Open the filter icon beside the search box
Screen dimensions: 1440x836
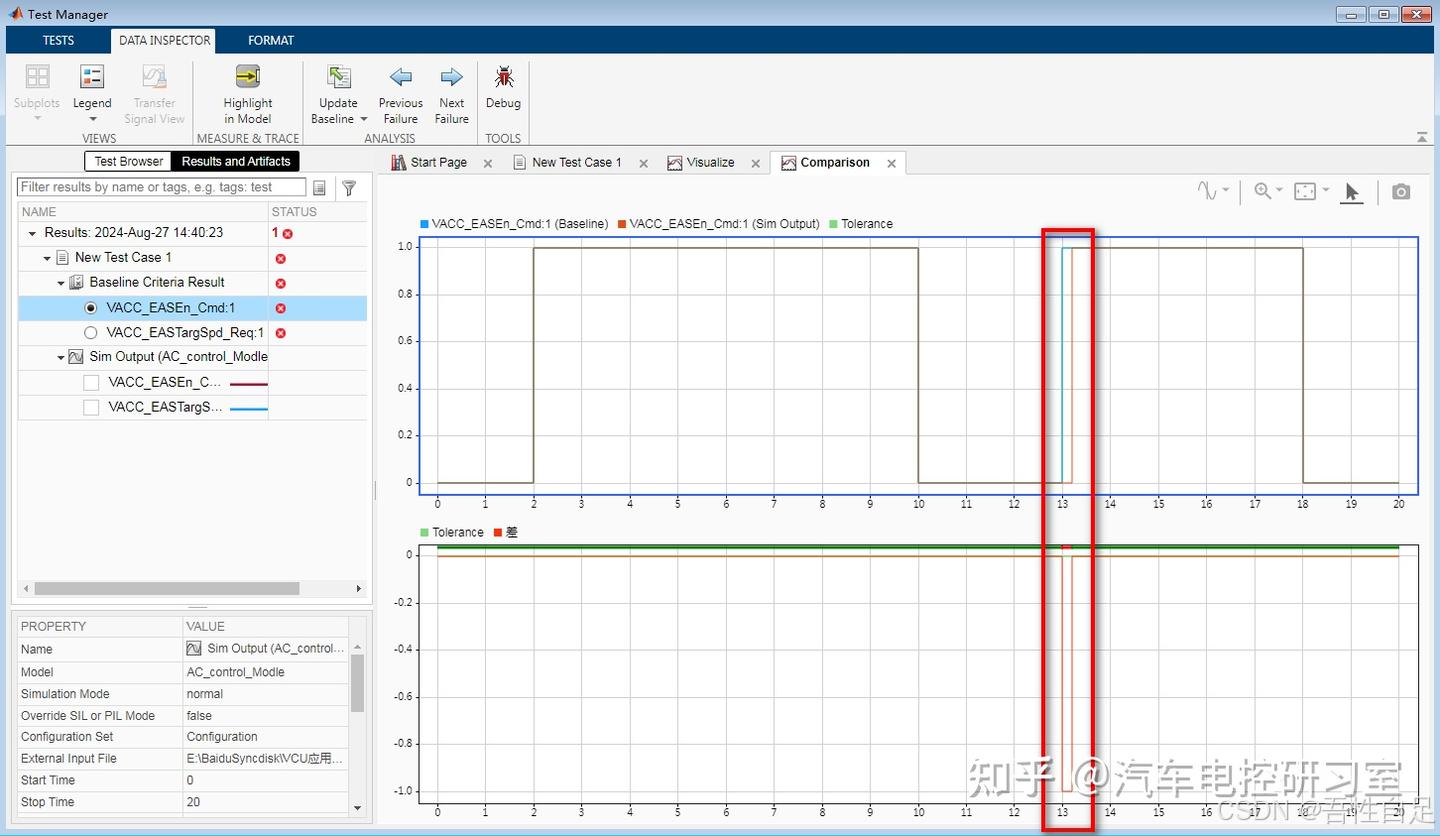click(348, 187)
